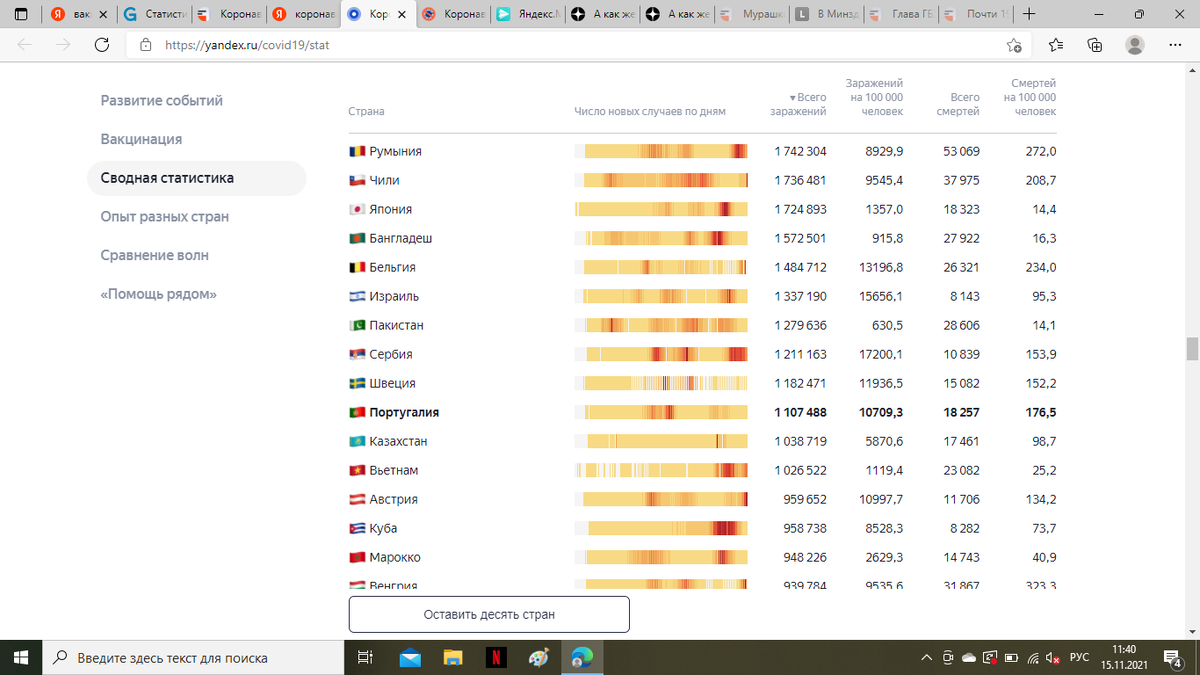The width and height of the screenshot is (1200, 675).
Task: Launch Netflix from the taskbar
Action: click(496, 658)
